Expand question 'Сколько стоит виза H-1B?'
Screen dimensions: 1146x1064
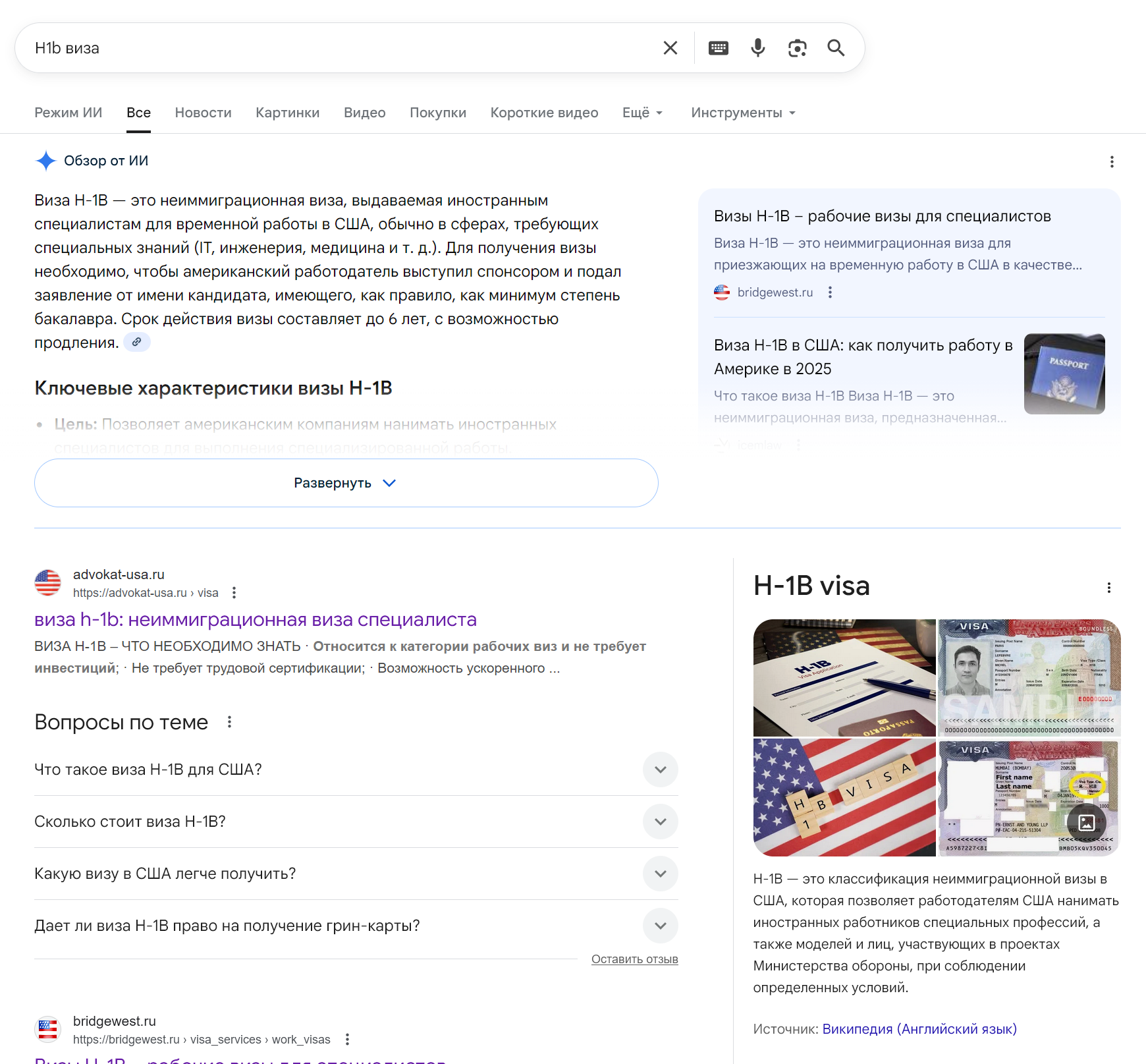pos(356,822)
